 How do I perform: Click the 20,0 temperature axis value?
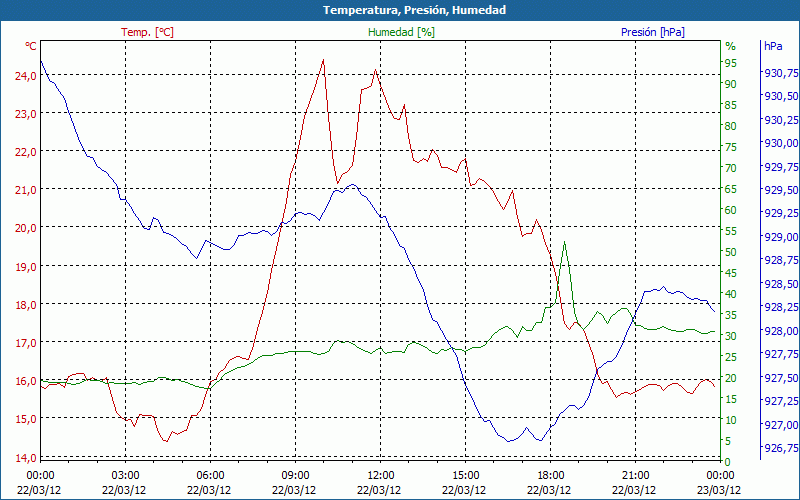pos(26,228)
